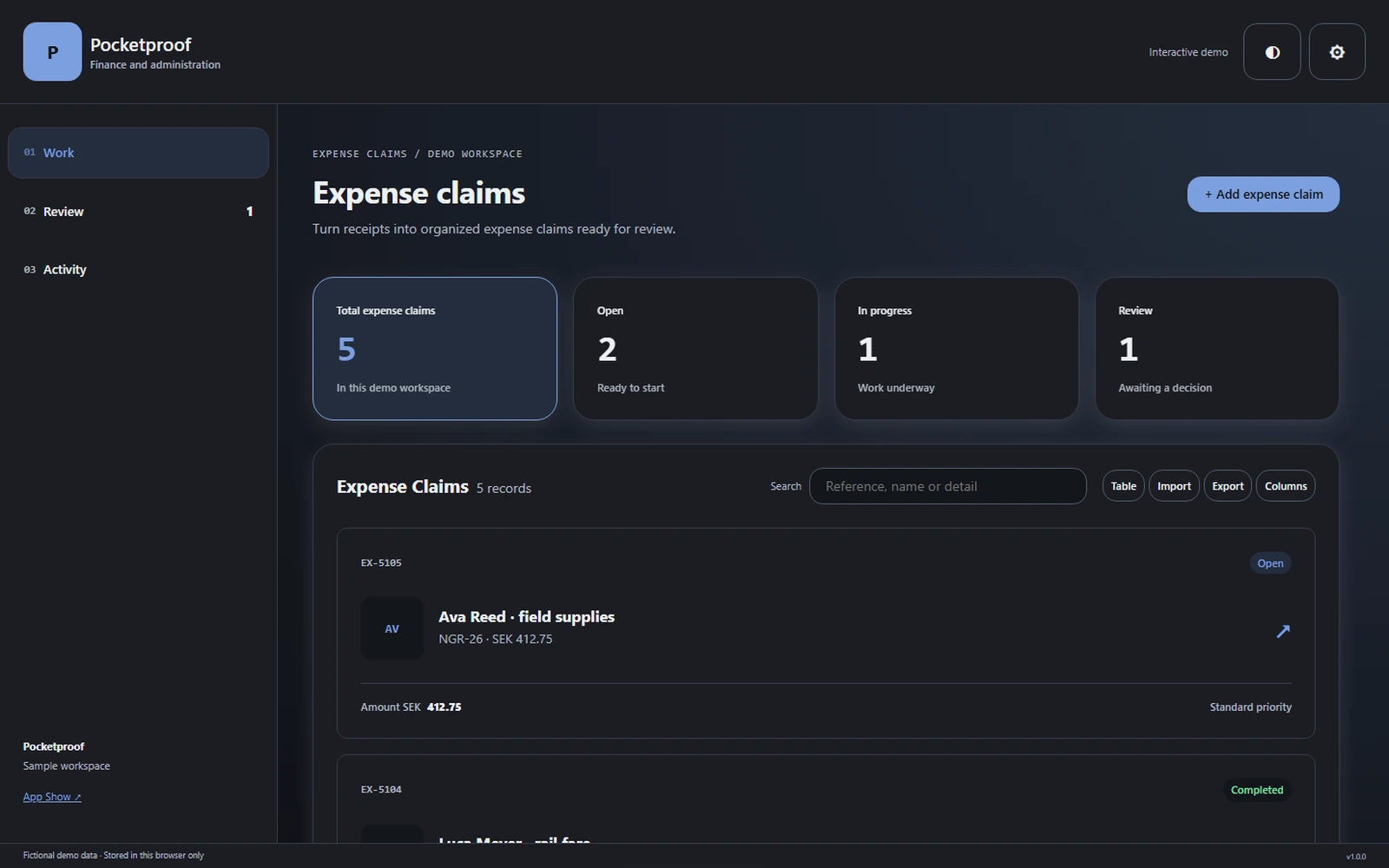Viewport: 1389px width, 868px height.
Task: Click the EX-5104 reference text
Action: [381, 790]
